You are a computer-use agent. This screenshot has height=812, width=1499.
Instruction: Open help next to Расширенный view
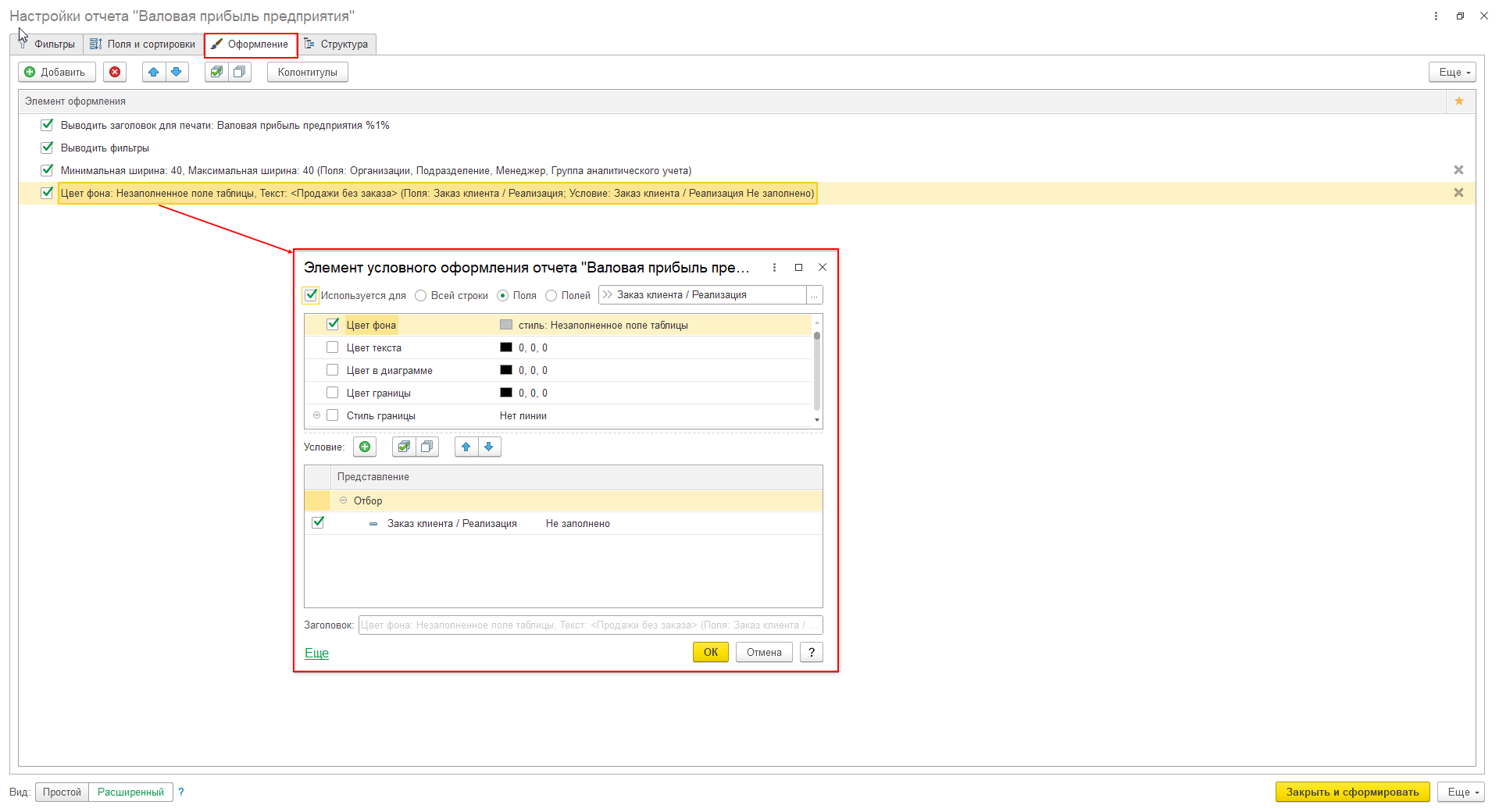(181, 792)
